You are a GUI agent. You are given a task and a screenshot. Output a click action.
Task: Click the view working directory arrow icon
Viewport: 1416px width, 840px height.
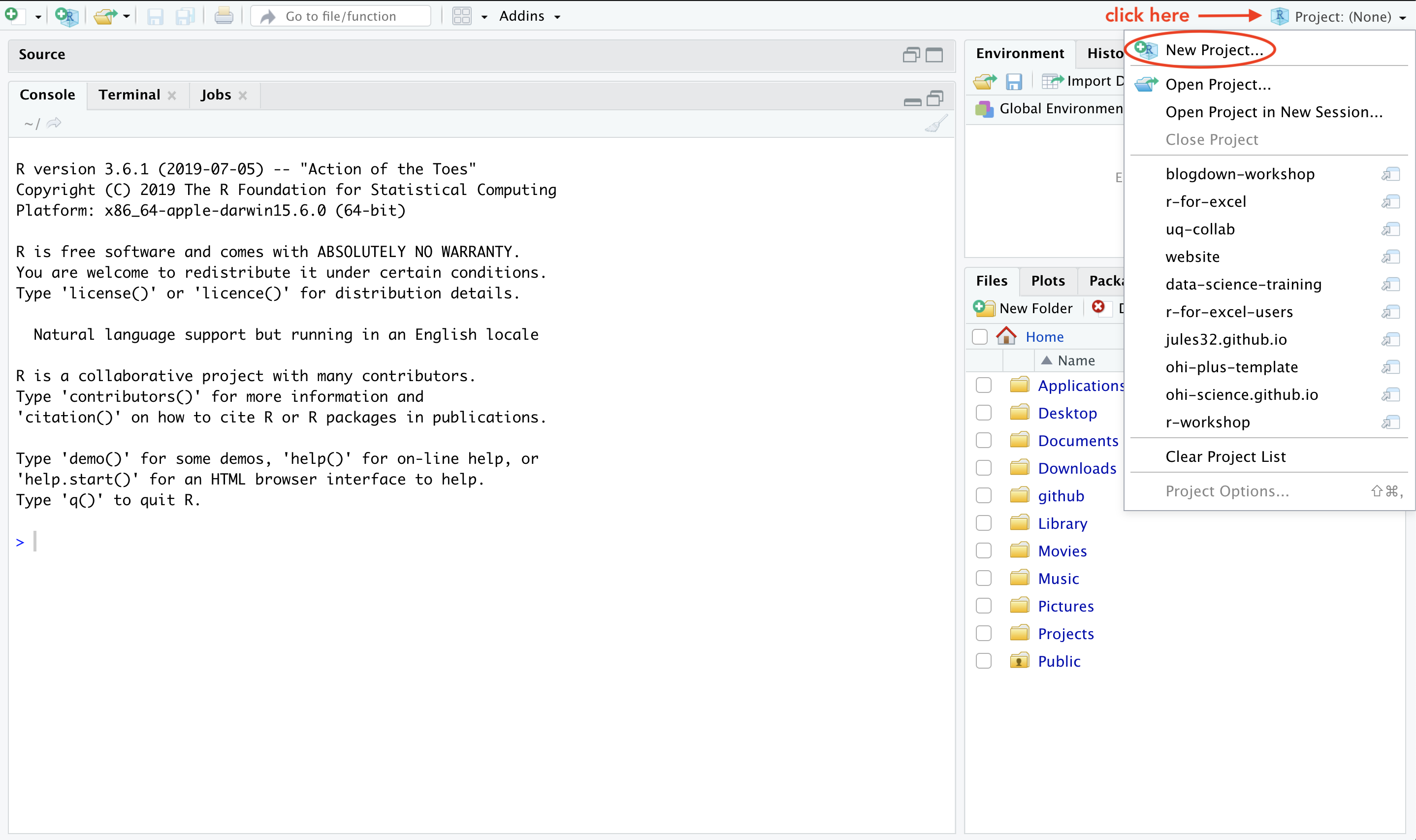[x=54, y=123]
